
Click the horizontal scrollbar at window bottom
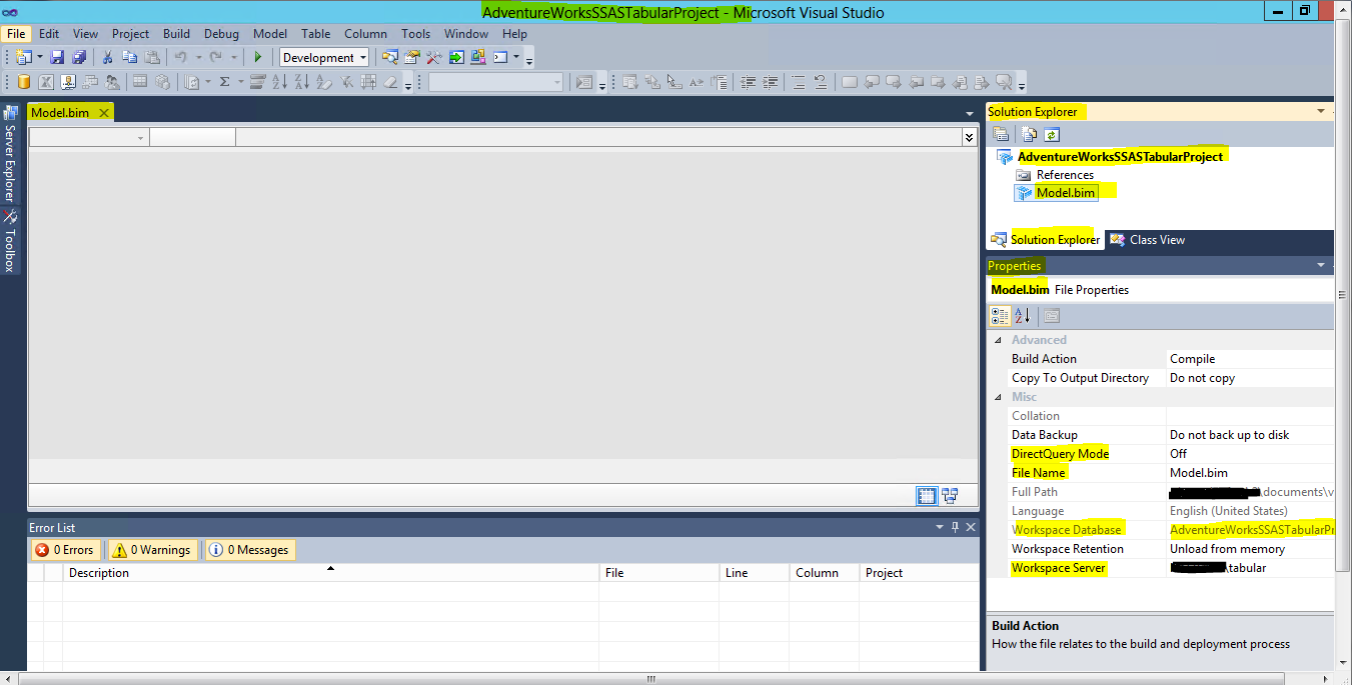[x=650, y=678]
